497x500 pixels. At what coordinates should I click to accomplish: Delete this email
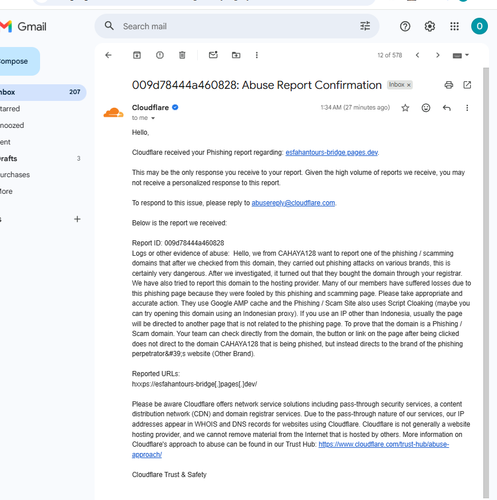pyautogui.click(x=182, y=55)
